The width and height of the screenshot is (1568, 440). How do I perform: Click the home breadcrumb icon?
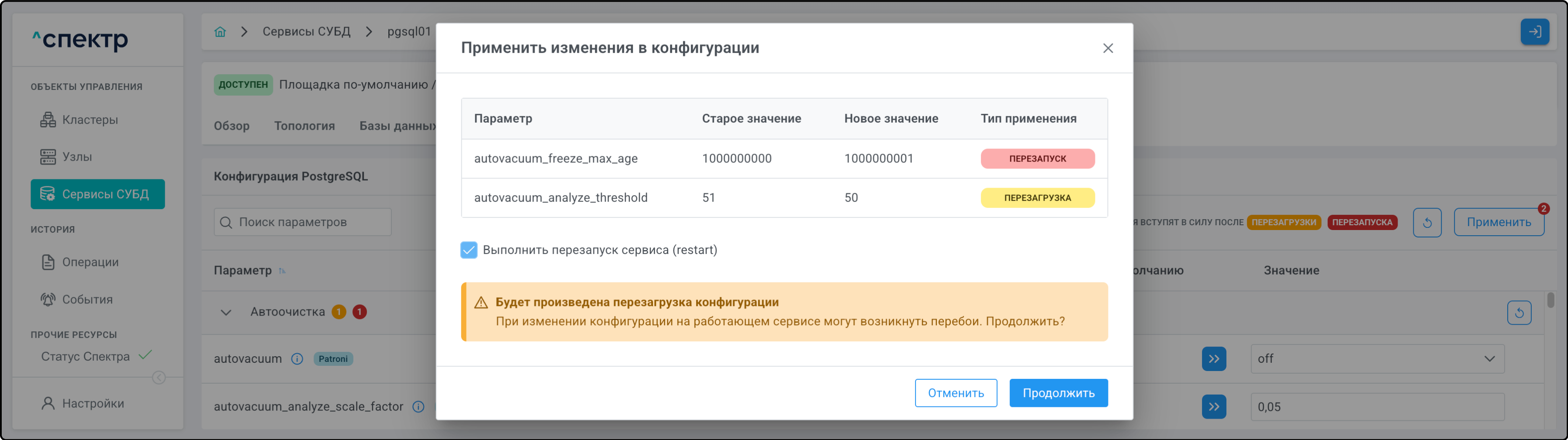pos(220,31)
